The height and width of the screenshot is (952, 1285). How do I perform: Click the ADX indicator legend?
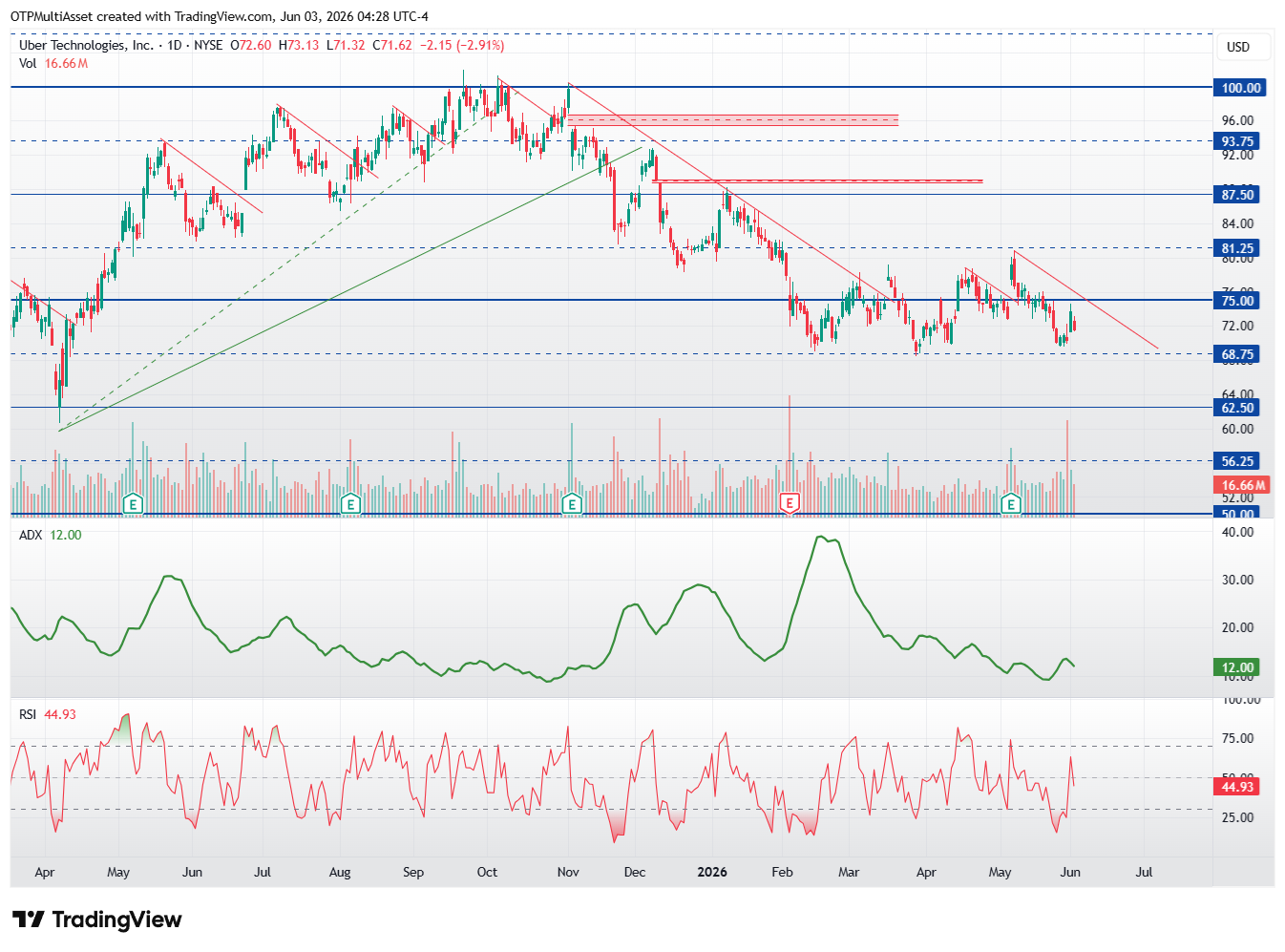click(x=51, y=535)
